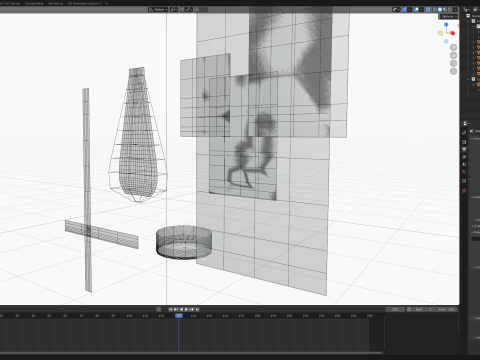Click the pan view navigation button
The image size is (480, 360).
tap(453, 55)
